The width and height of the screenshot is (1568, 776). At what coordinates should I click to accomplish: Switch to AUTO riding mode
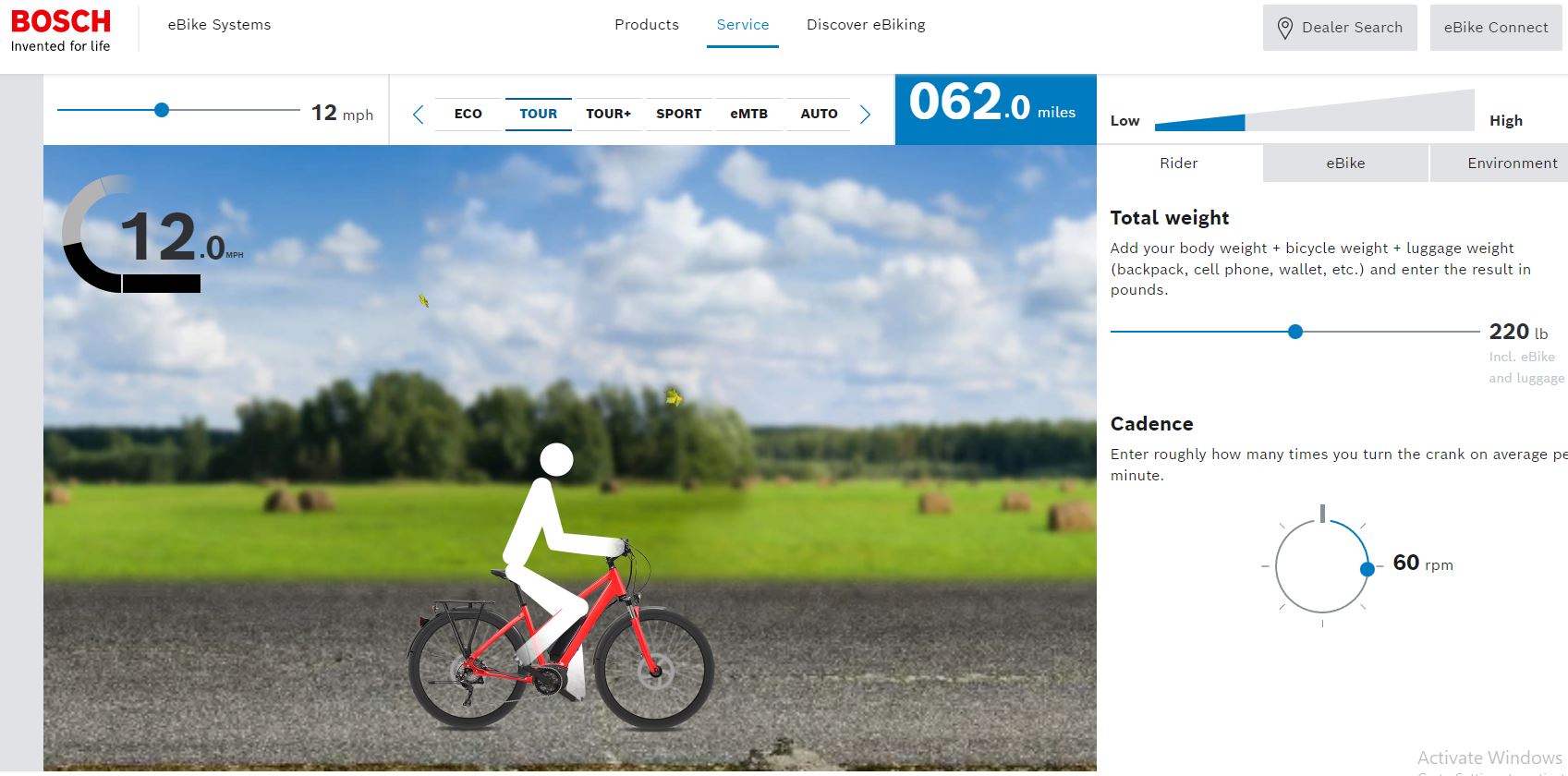(820, 114)
